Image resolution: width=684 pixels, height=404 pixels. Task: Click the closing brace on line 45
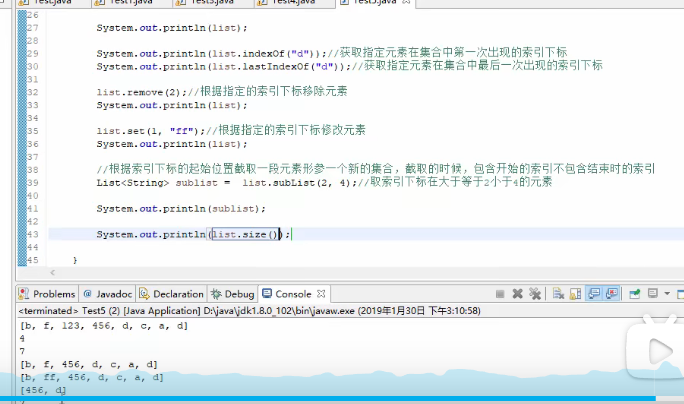(75, 260)
